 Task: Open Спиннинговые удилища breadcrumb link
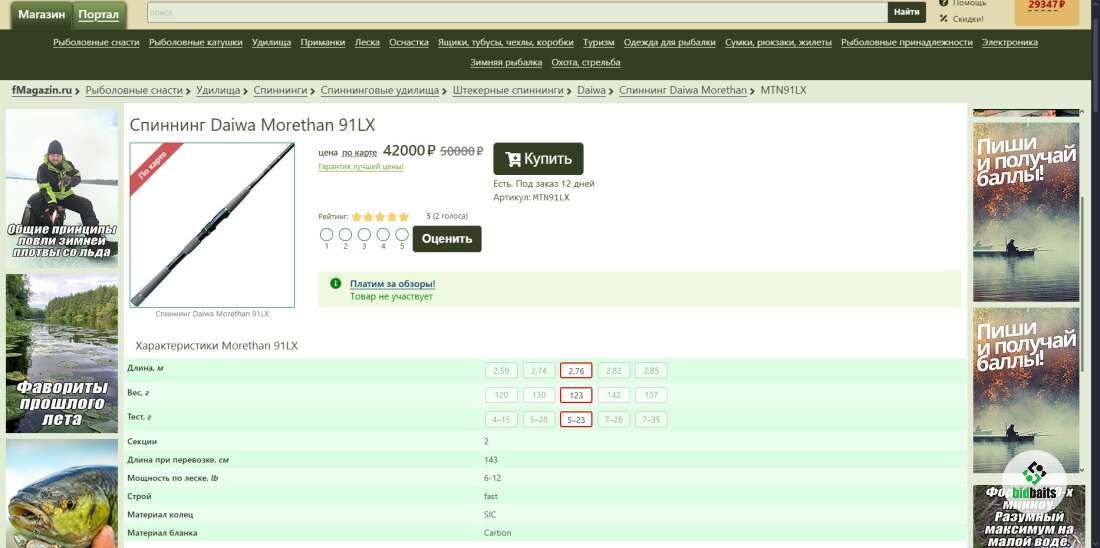point(380,91)
